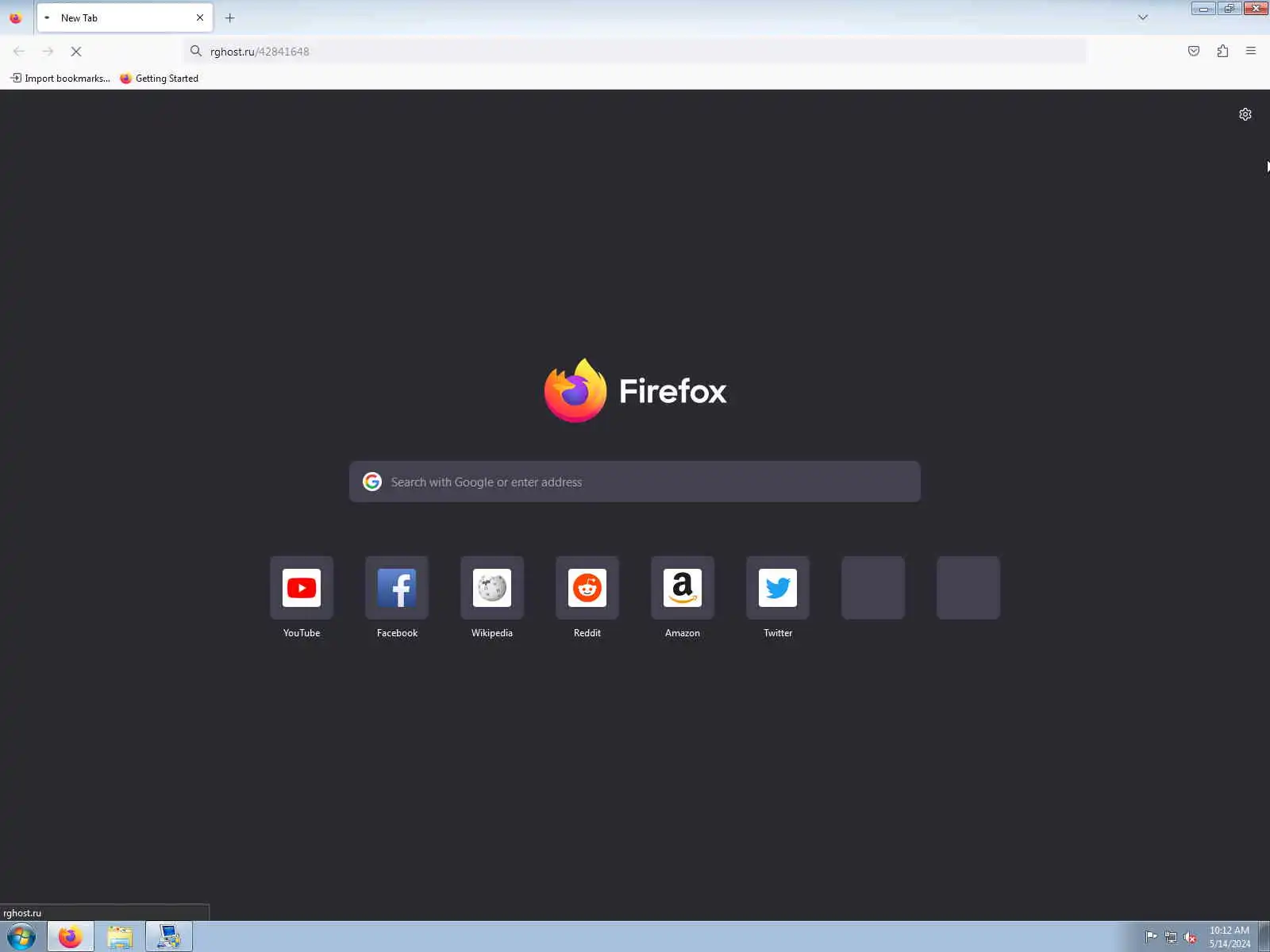Image resolution: width=1270 pixels, height=952 pixels.
Task: Minimize the Firefox window
Action: pos(1203,9)
